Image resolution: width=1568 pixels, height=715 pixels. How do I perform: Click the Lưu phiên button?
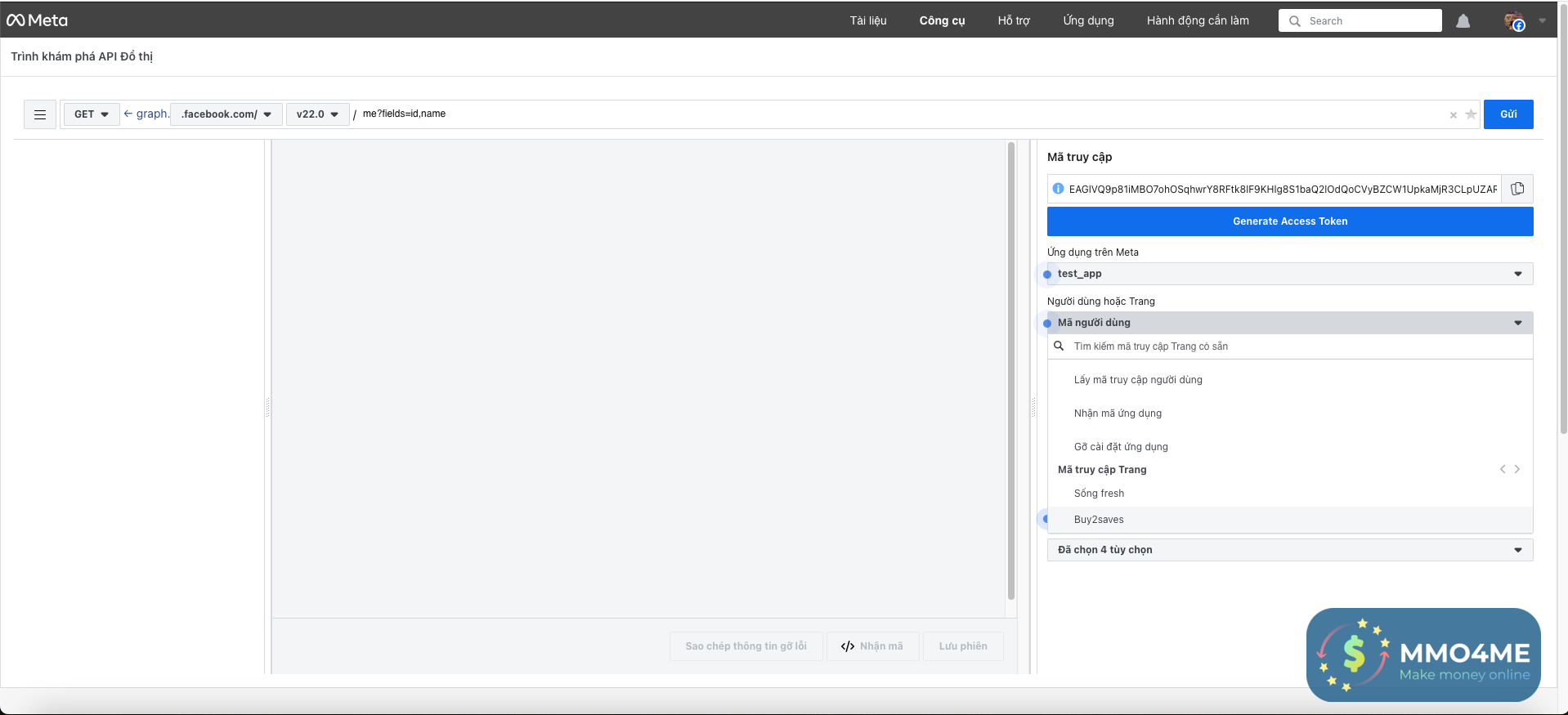(963, 646)
